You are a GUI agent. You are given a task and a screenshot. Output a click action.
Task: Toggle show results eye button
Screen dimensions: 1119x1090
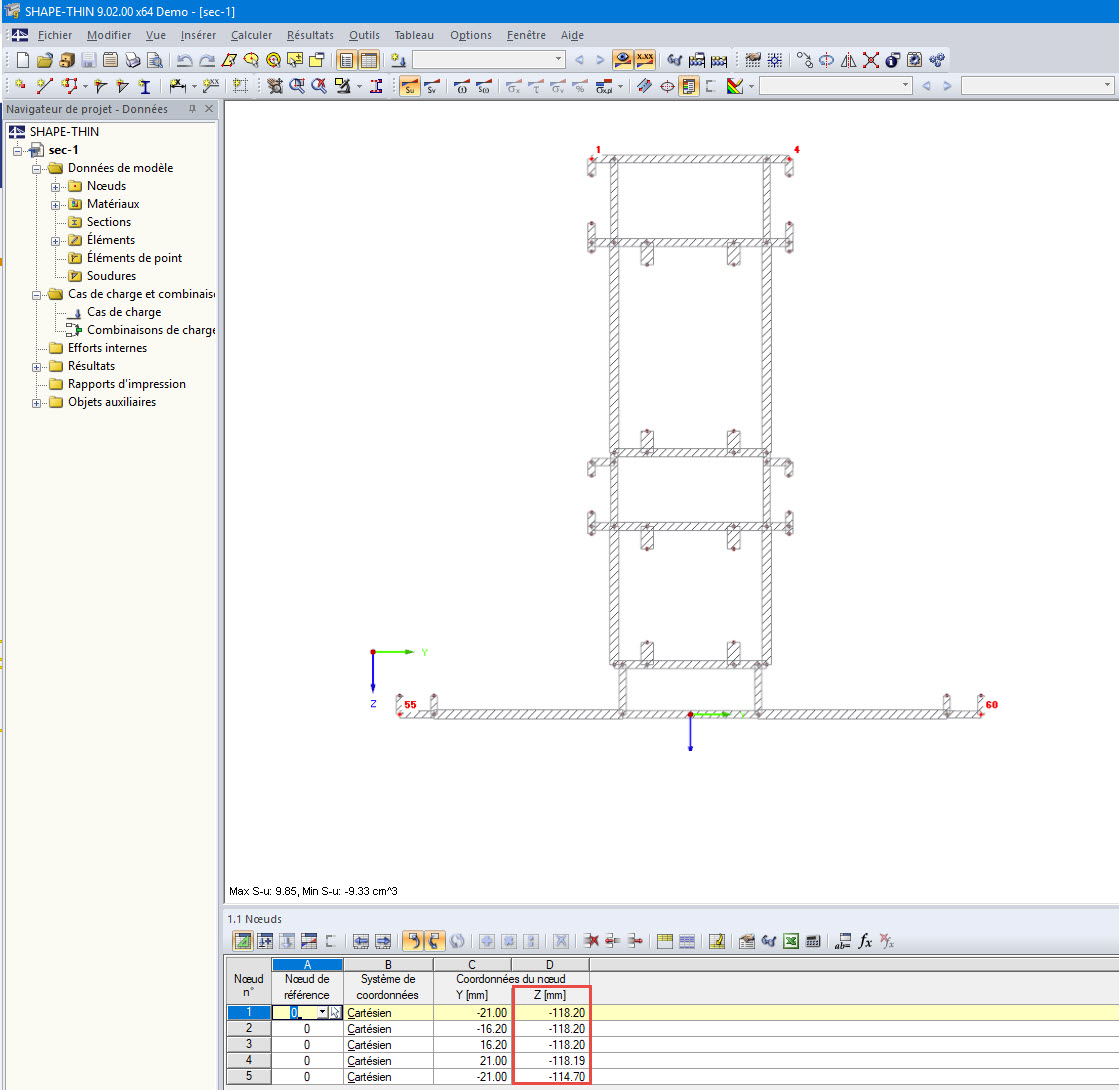pyautogui.click(x=622, y=60)
